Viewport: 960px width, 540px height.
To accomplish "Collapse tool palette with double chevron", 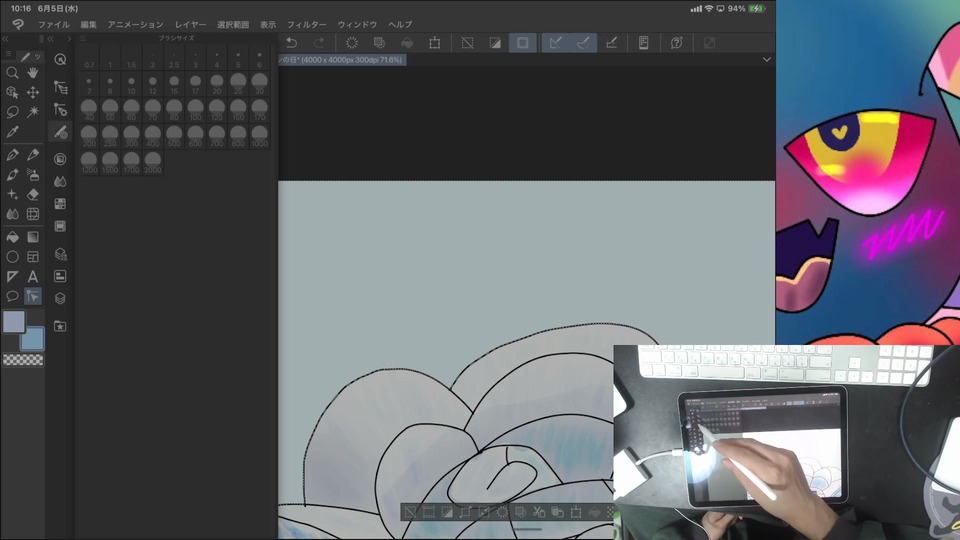I will tap(5, 39).
